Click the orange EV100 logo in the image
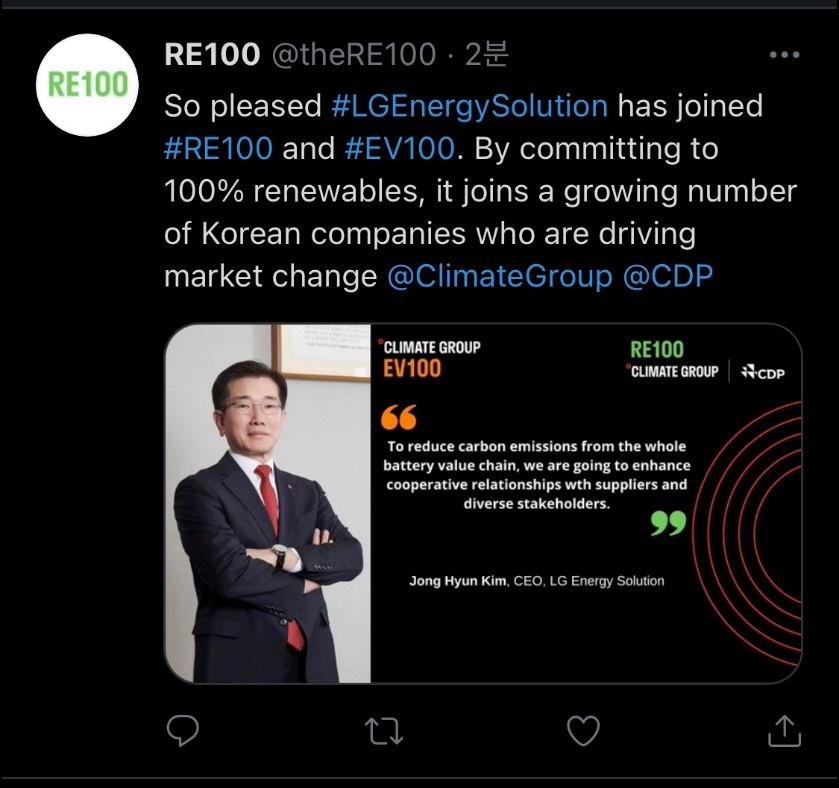The image size is (839, 788). click(x=412, y=369)
